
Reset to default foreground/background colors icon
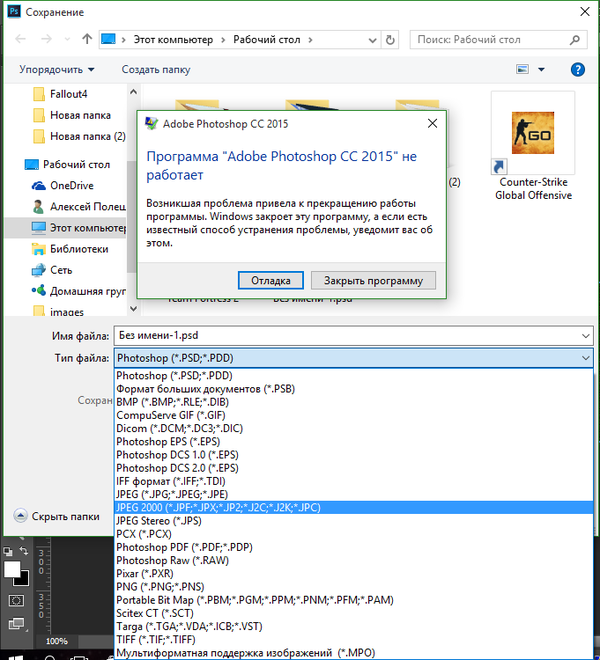(7, 551)
